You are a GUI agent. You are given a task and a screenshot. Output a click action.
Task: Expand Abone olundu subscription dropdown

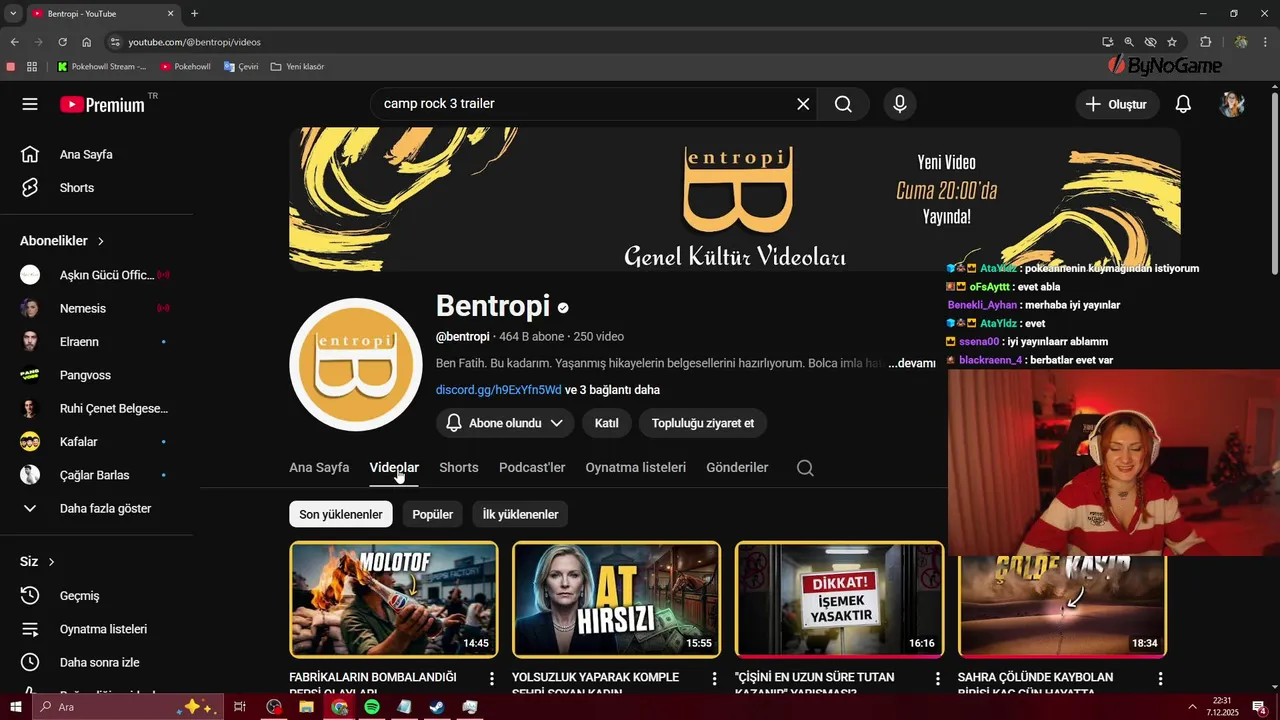coord(505,423)
